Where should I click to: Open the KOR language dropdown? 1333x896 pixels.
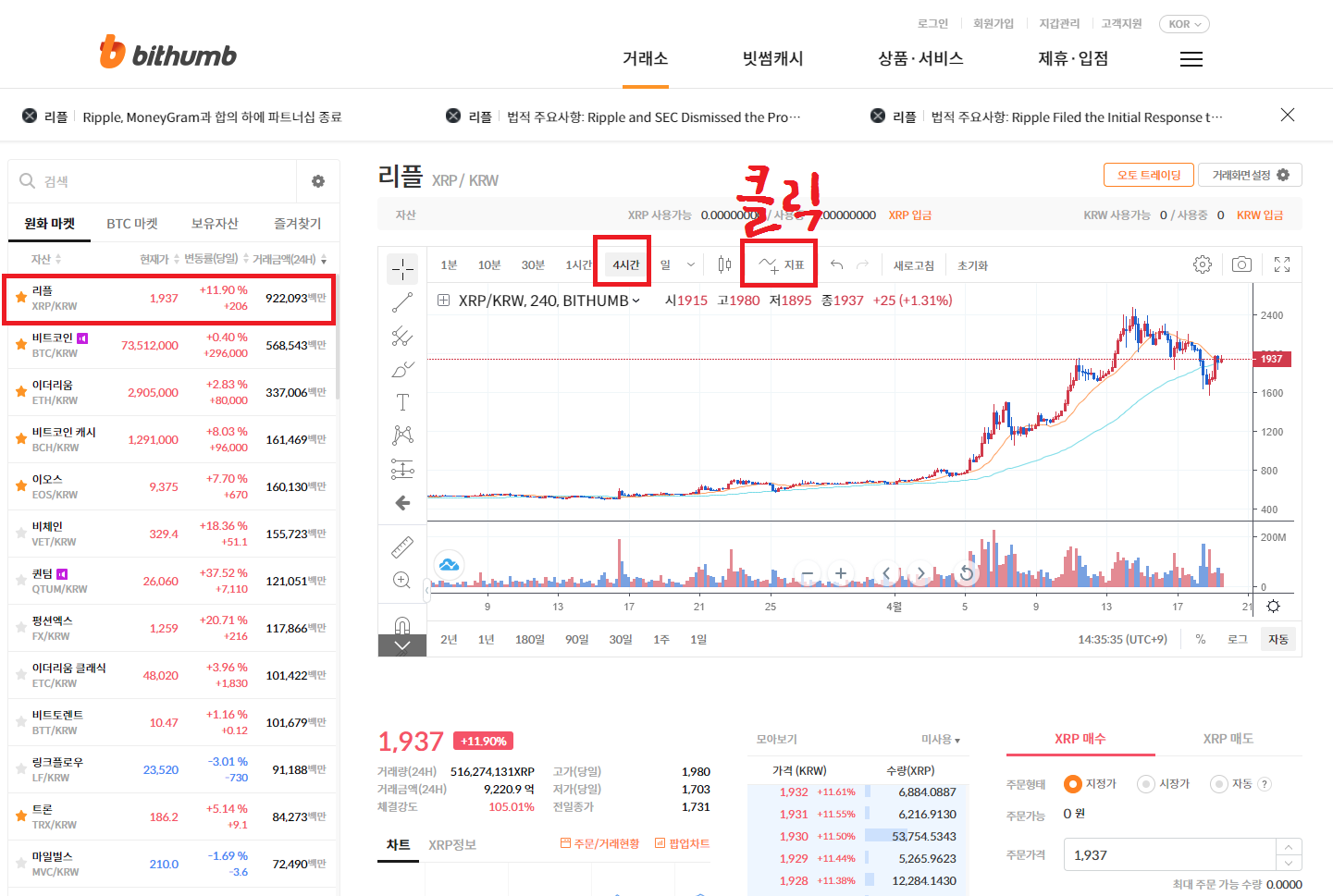(x=1184, y=24)
